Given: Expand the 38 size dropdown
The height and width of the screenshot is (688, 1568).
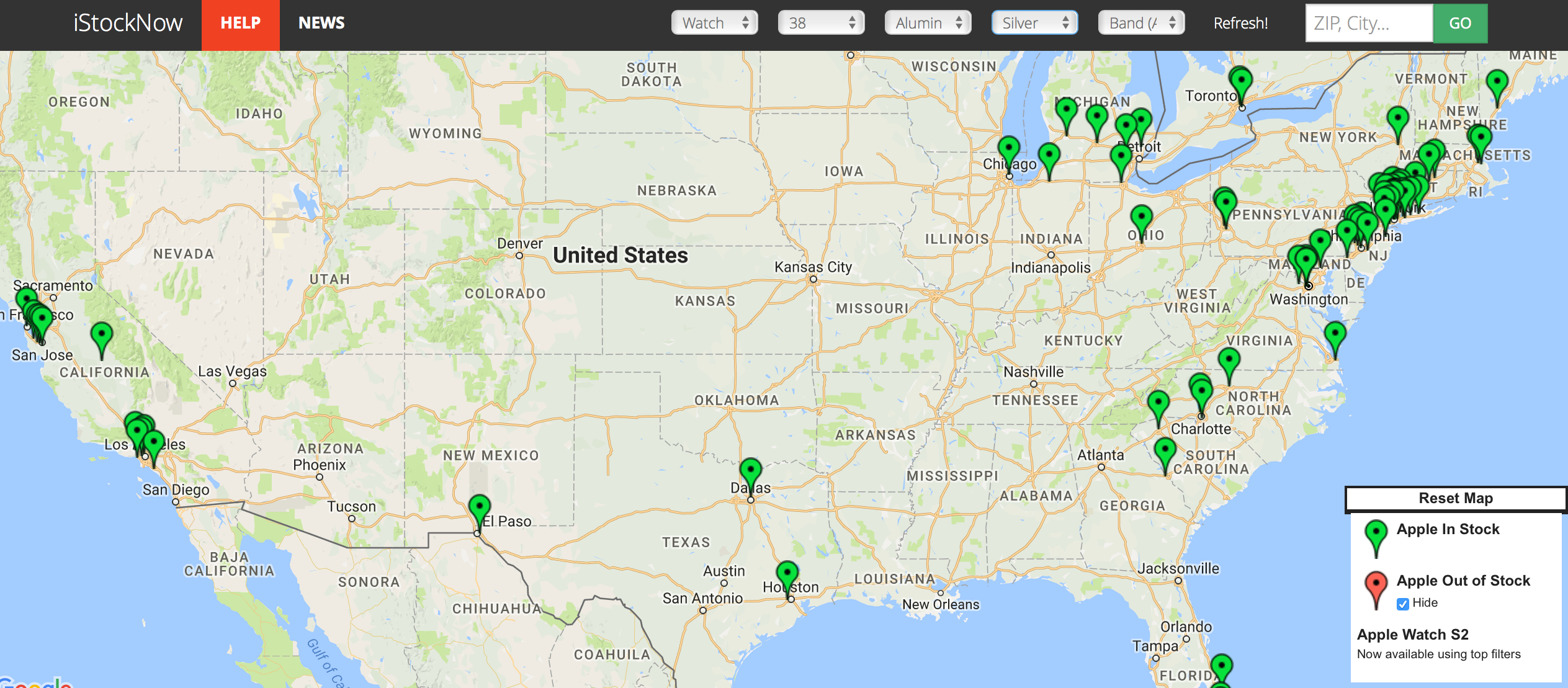Looking at the screenshot, I should pos(821,23).
